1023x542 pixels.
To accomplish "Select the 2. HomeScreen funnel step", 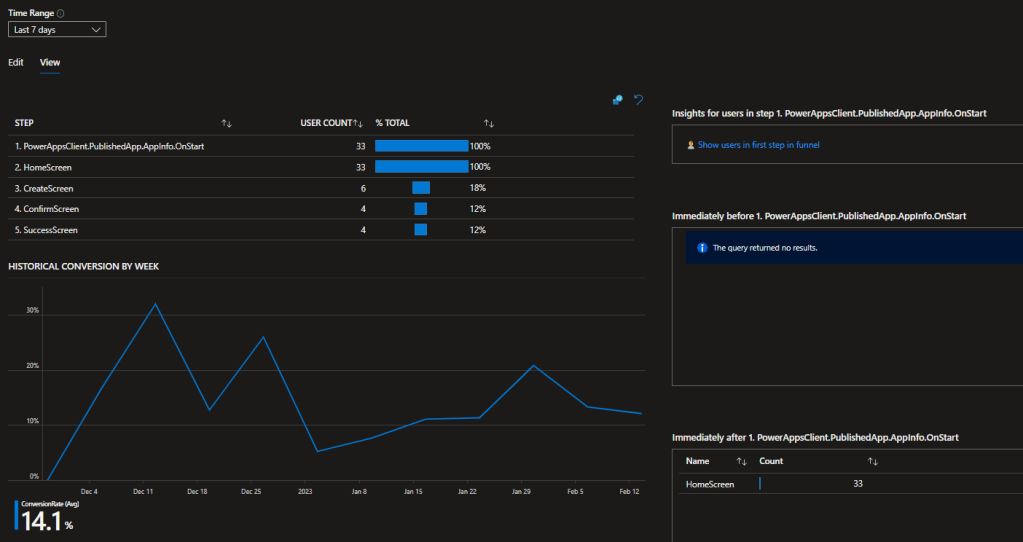I will point(45,167).
